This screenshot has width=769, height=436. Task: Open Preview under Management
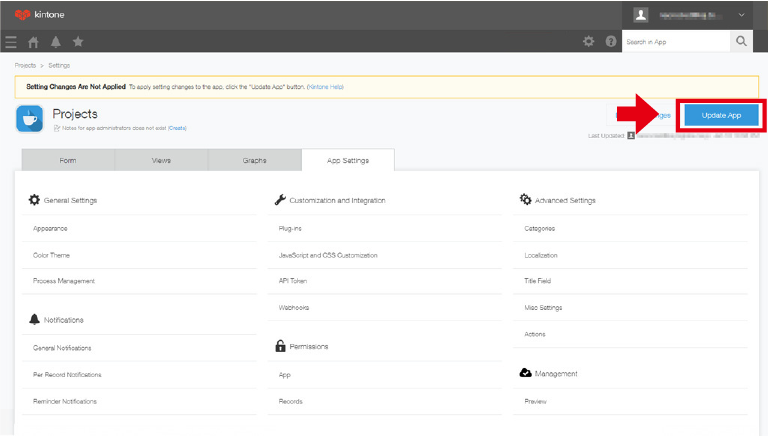(535, 401)
